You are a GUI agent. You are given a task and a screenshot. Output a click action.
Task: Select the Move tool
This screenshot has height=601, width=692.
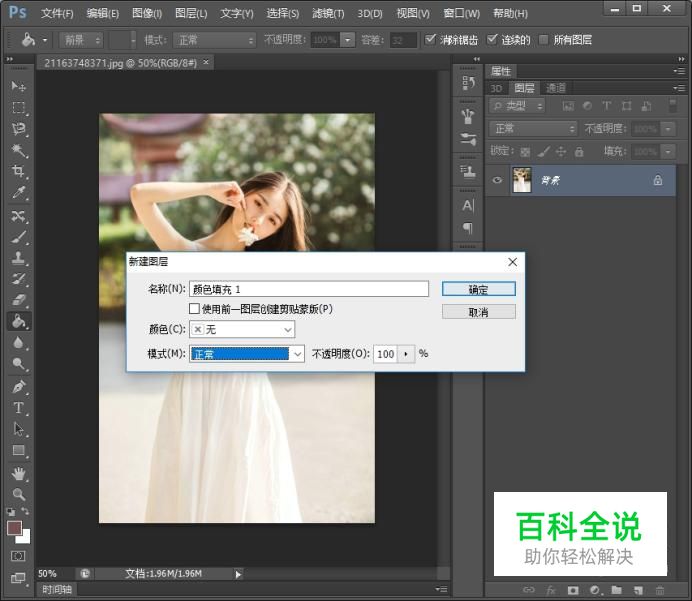(x=19, y=87)
